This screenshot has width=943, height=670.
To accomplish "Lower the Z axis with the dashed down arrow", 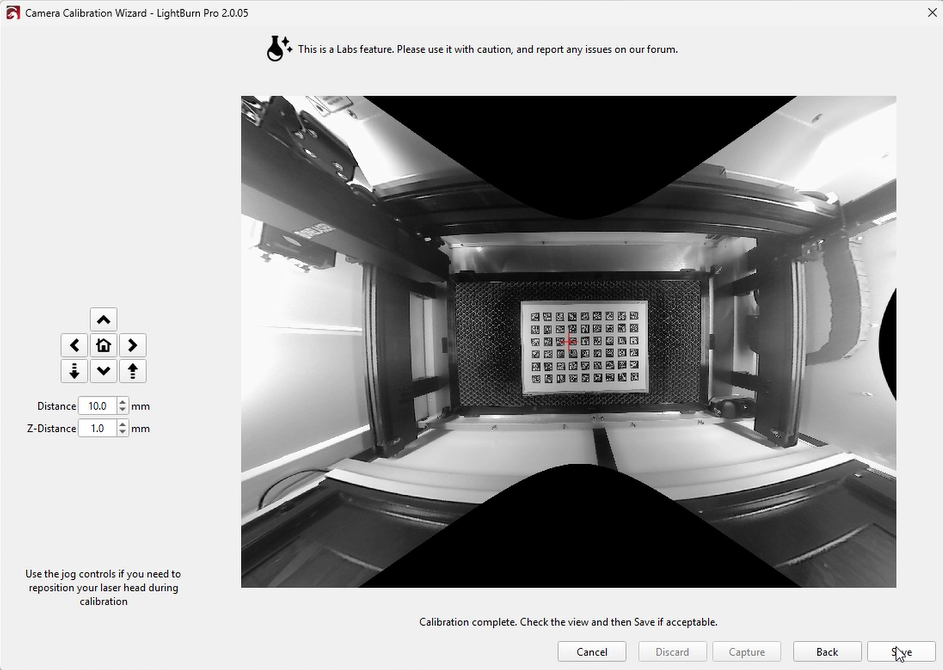I will click(x=75, y=371).
